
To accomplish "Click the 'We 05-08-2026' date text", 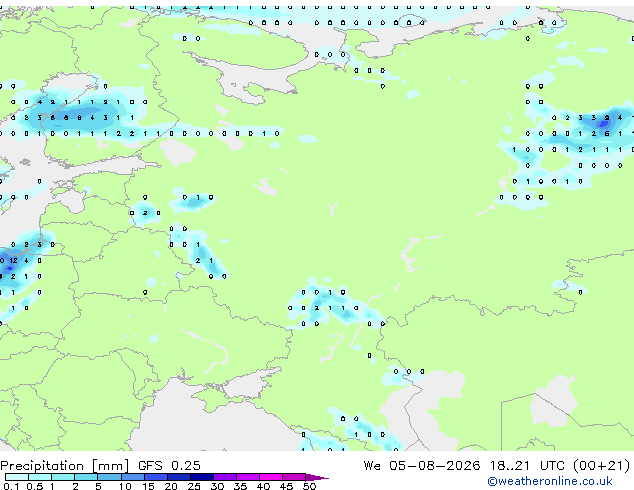I will tap(422, 466).
